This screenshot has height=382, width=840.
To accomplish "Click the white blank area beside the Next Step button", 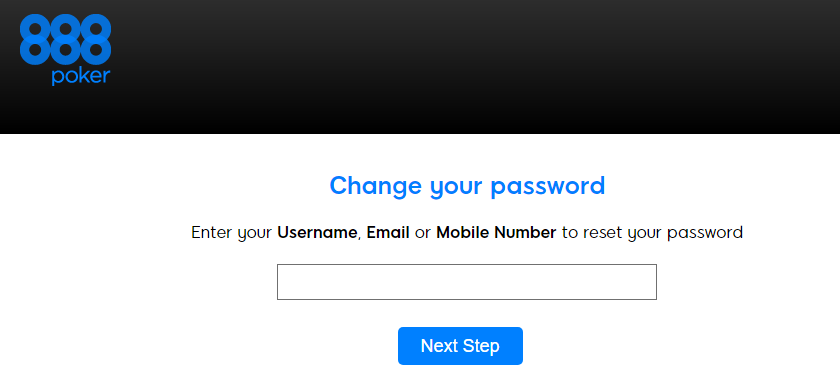I will tap(670, 346).
